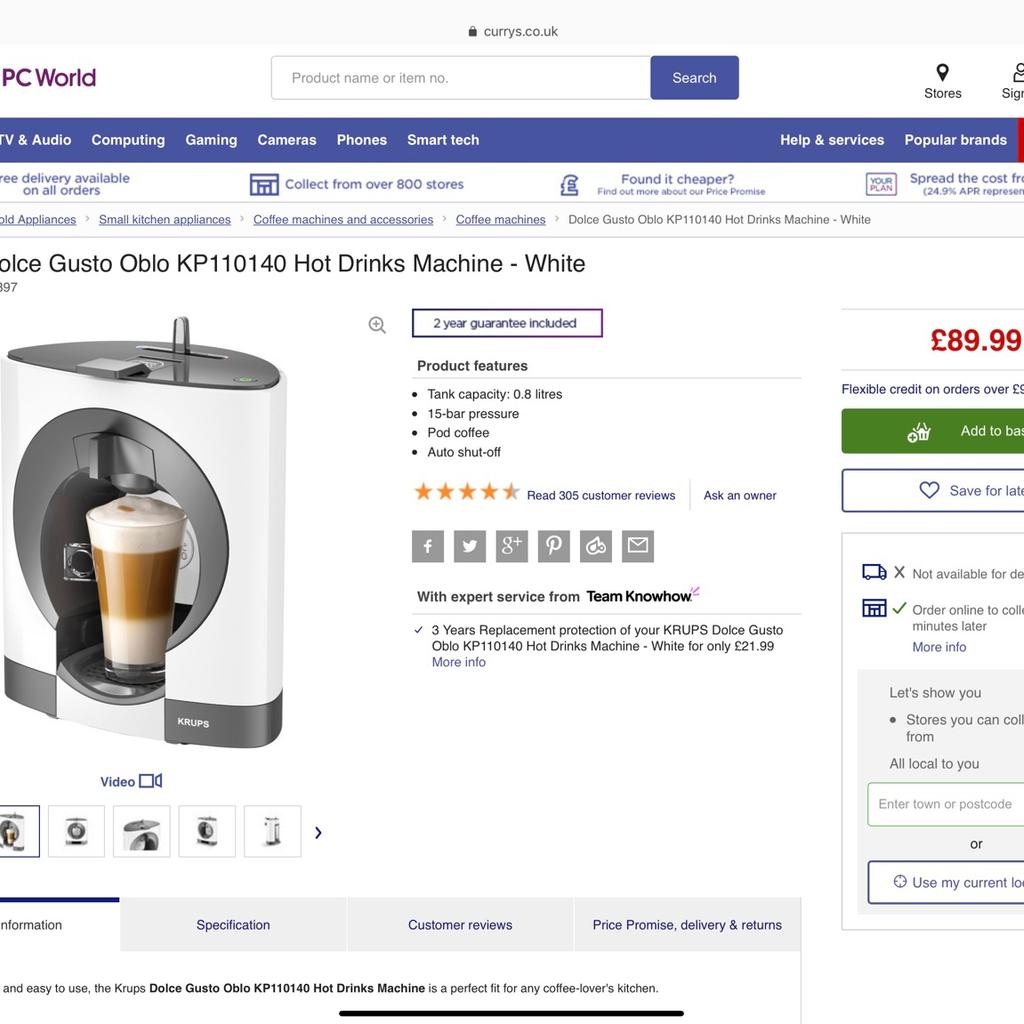This screenshot has width=1024, height=1024.
Task: Click the basket icon on Add to basket
Action: [x=919, y=431]
